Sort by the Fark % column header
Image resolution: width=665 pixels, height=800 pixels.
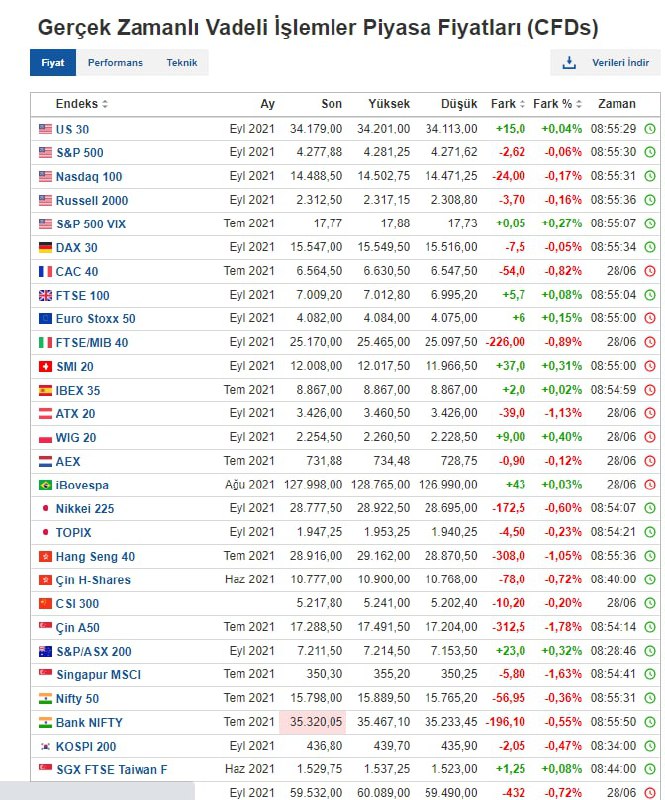(x=557, y=104)
